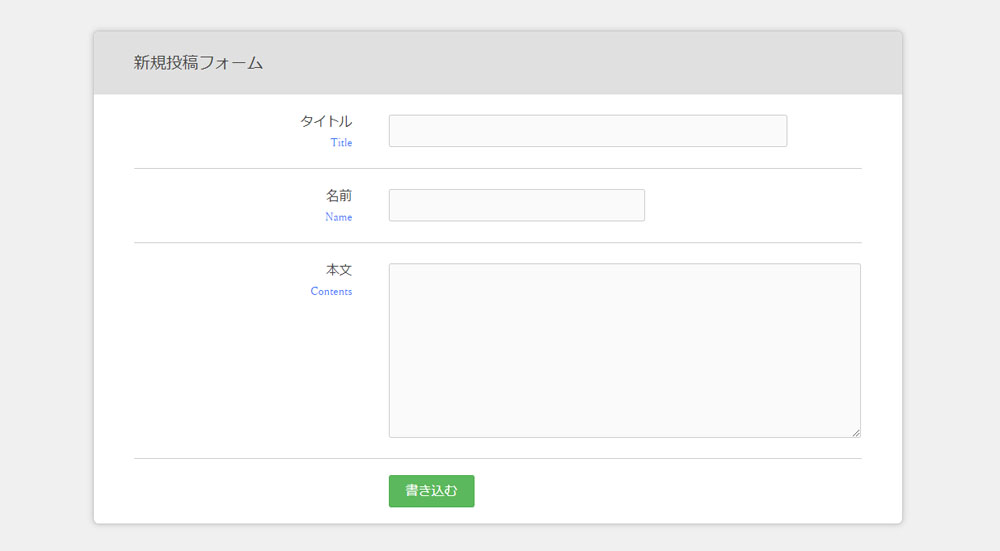Click the divider above the submit button
The width and height of the screenshot is (1000, 551).
[x=497, y=458]
